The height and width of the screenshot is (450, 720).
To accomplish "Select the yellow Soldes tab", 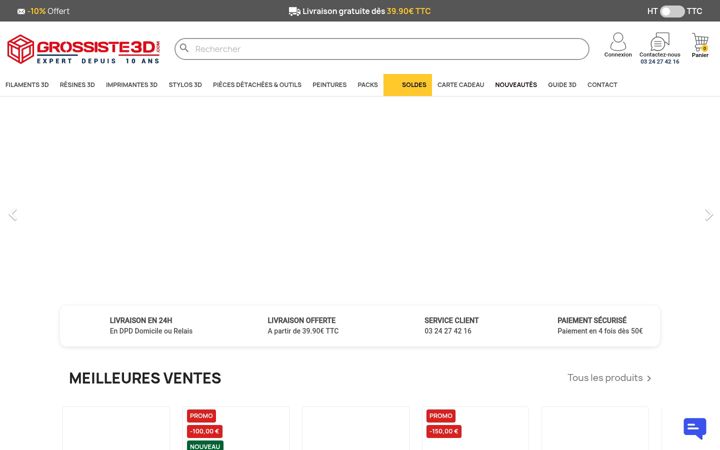I will pos(408,85).
